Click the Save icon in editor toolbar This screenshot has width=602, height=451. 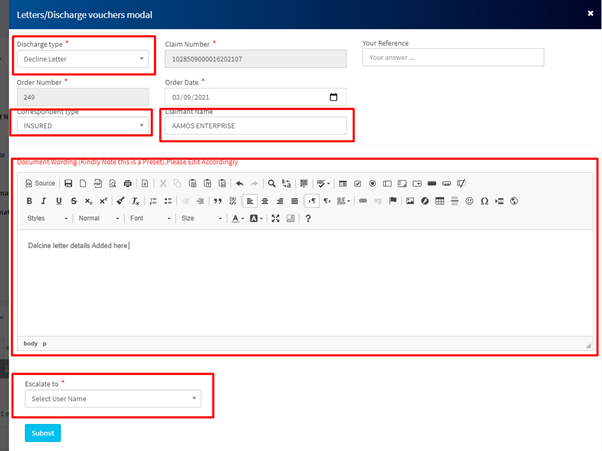click(x=68, y=183)
